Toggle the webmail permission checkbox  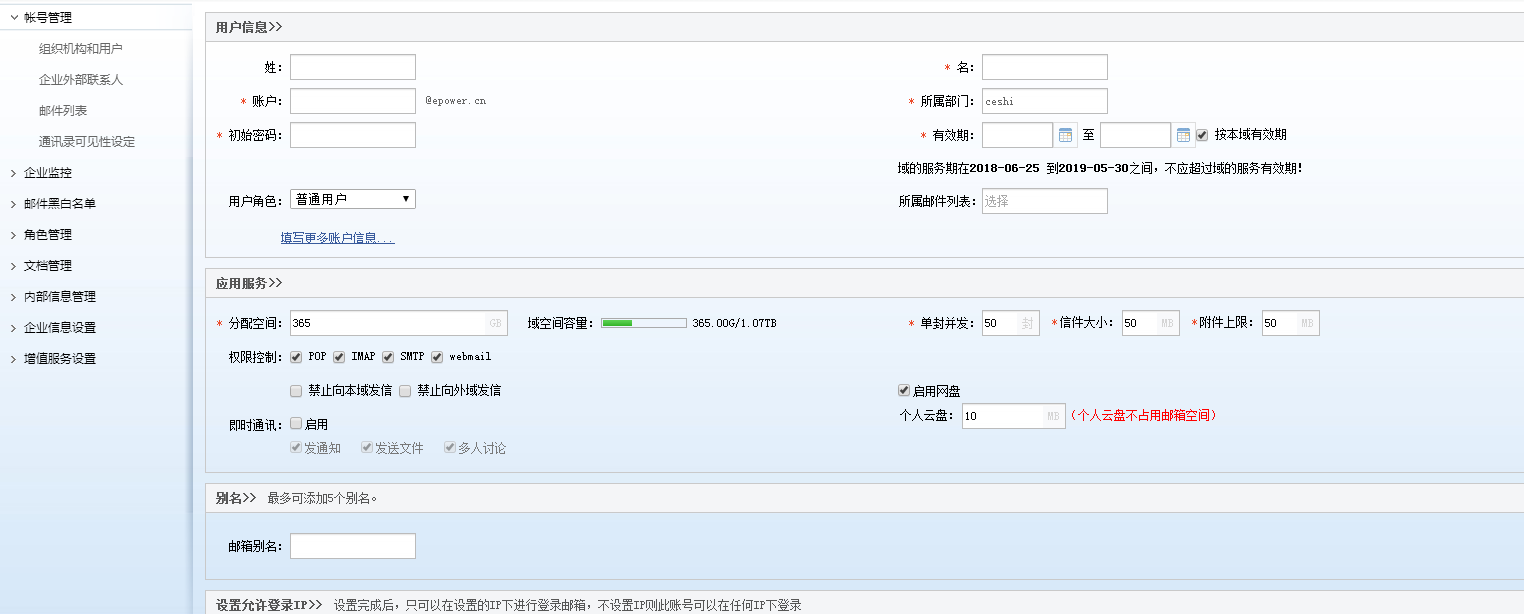(437, 357)
